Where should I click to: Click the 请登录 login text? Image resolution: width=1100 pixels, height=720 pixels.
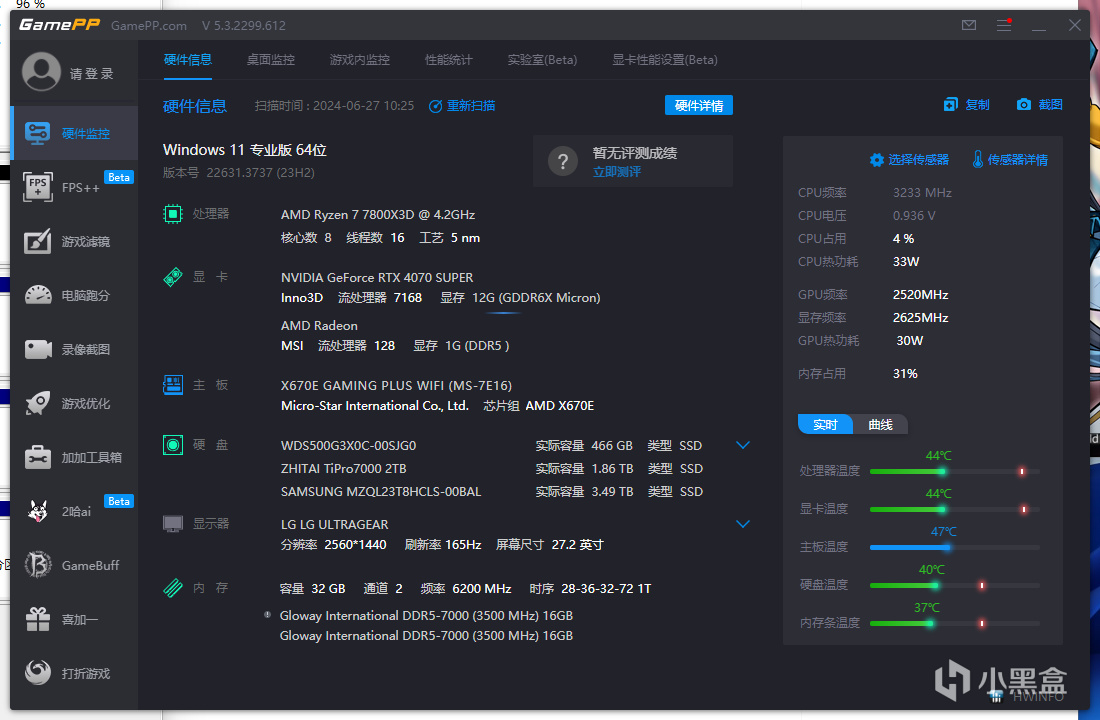pyautogui.click(x=92, y=74)
